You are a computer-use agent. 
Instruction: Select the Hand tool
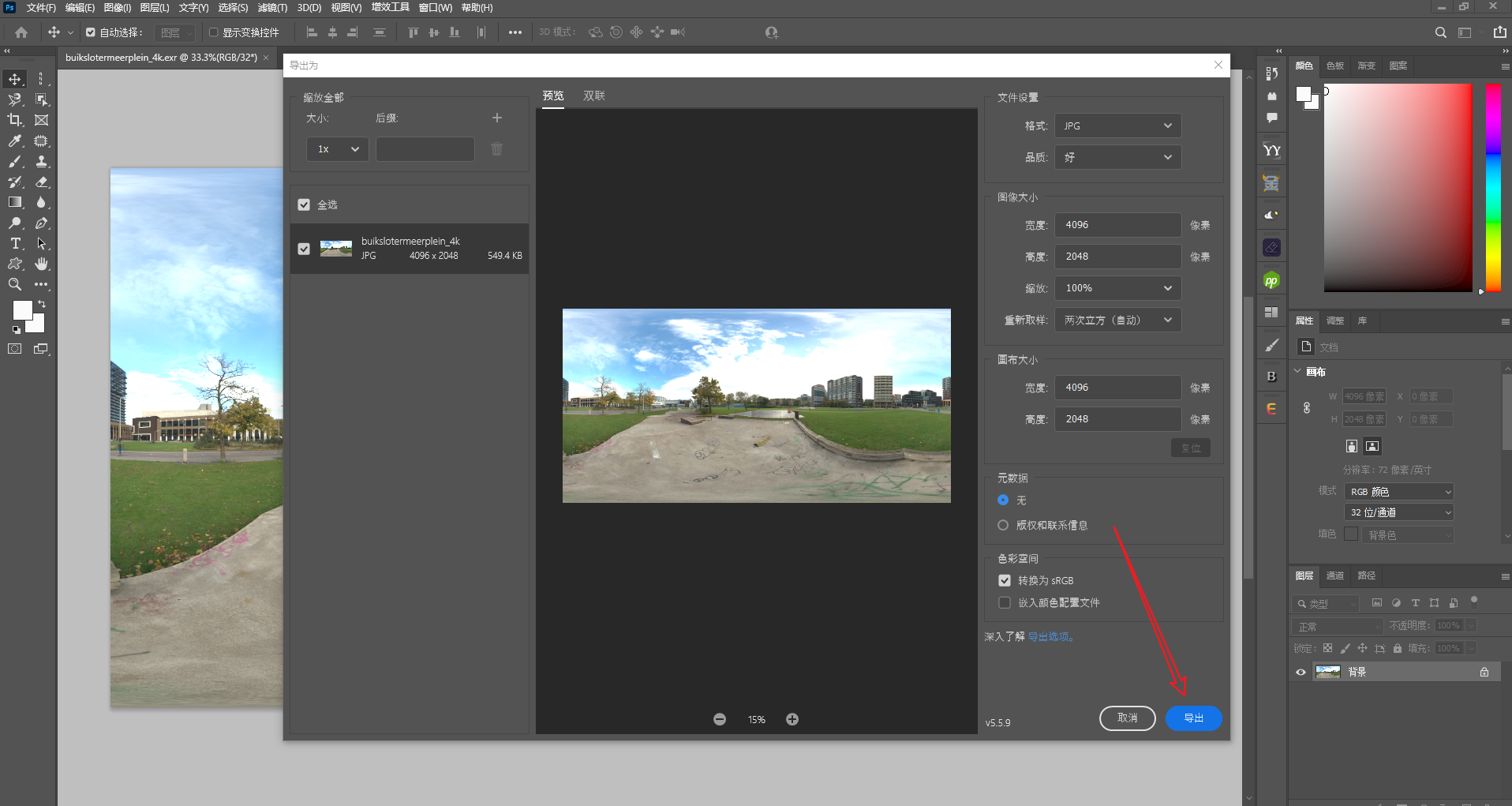42,264
